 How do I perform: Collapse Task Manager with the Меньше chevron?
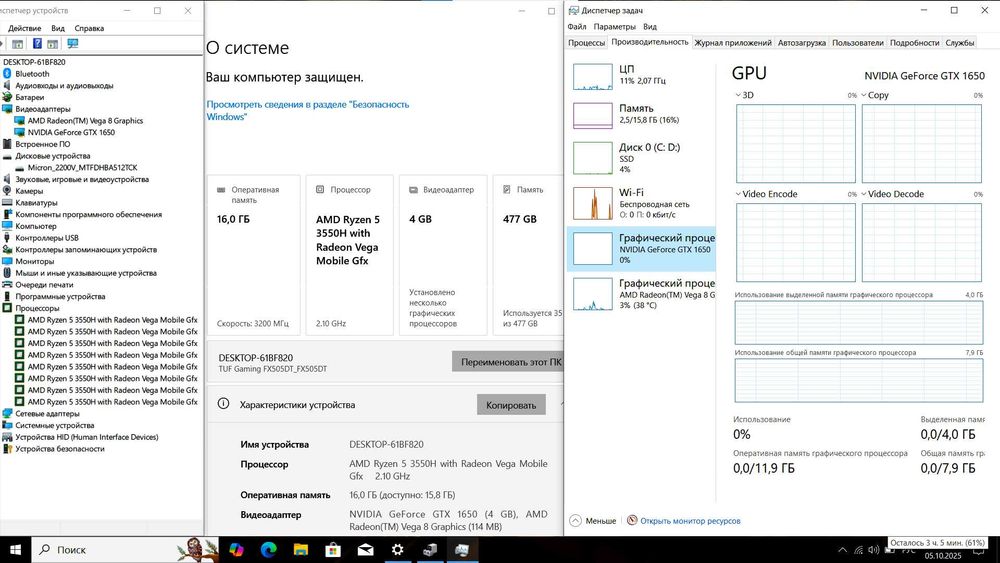[x=575, y=520]
